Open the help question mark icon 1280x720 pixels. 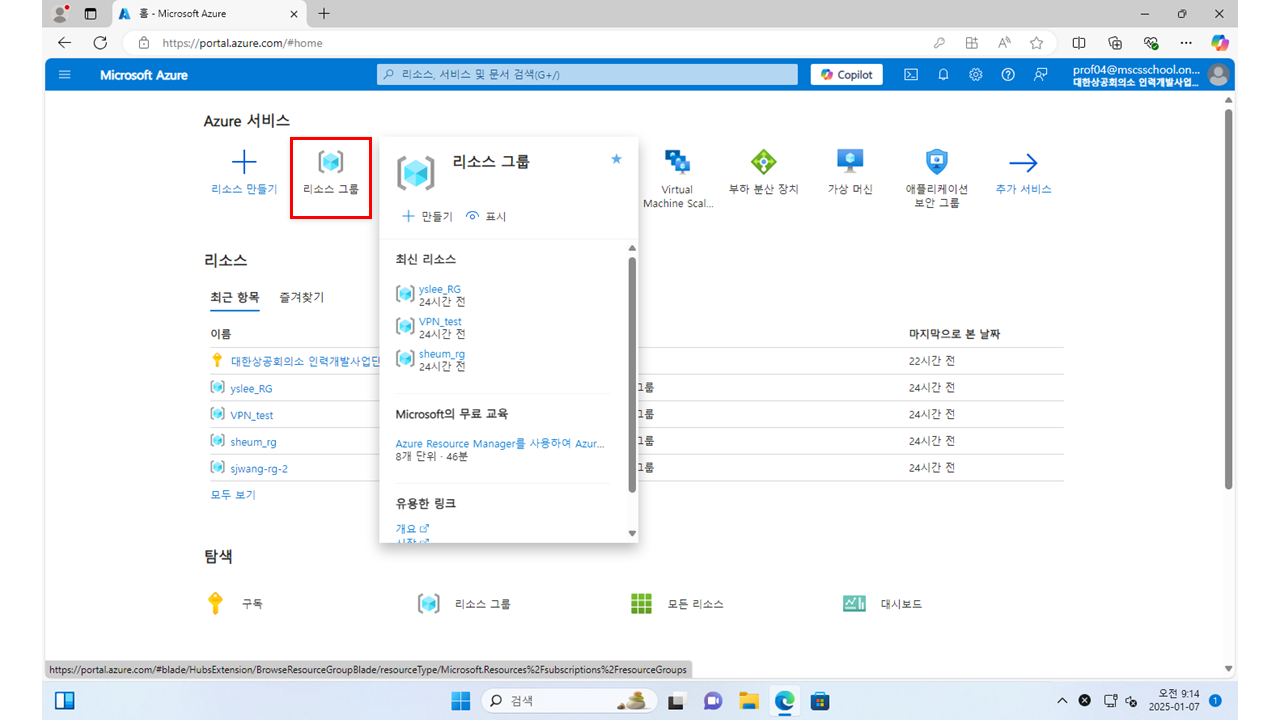[1008, 75]
